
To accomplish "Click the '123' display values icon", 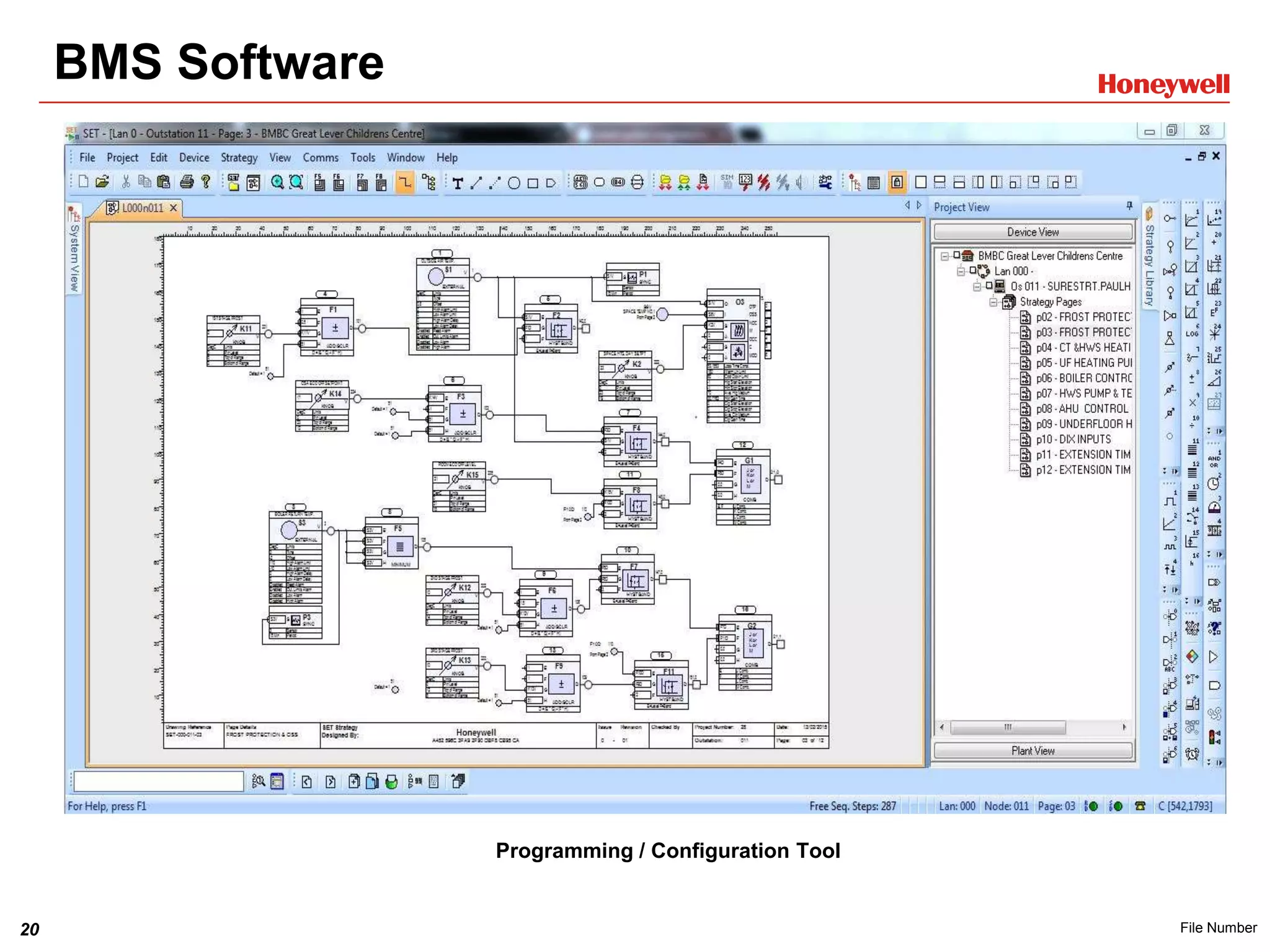I will tap(745, 182).
